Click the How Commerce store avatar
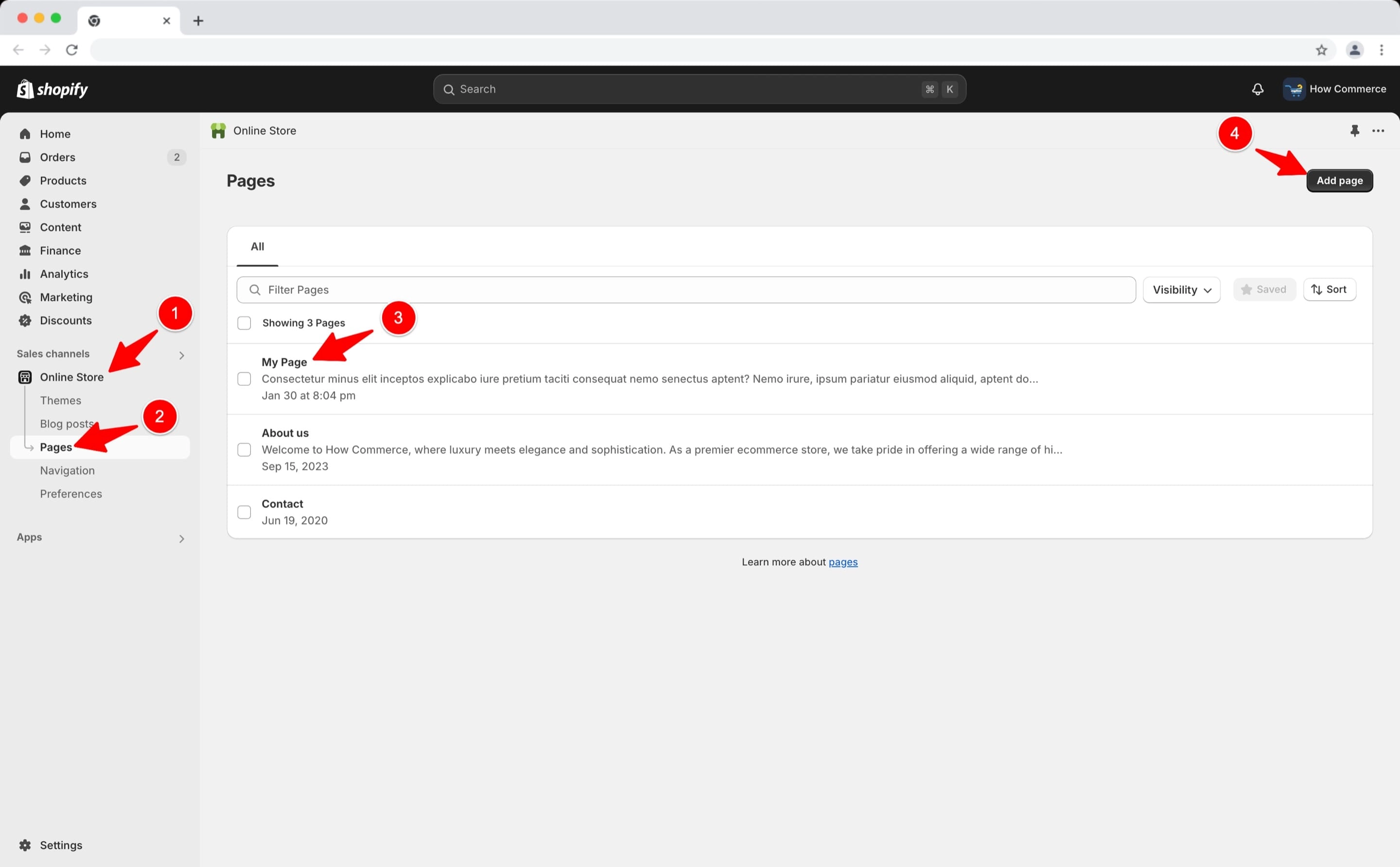The width and height of the screenshot is (1400, 867). tap(1294, 89)
